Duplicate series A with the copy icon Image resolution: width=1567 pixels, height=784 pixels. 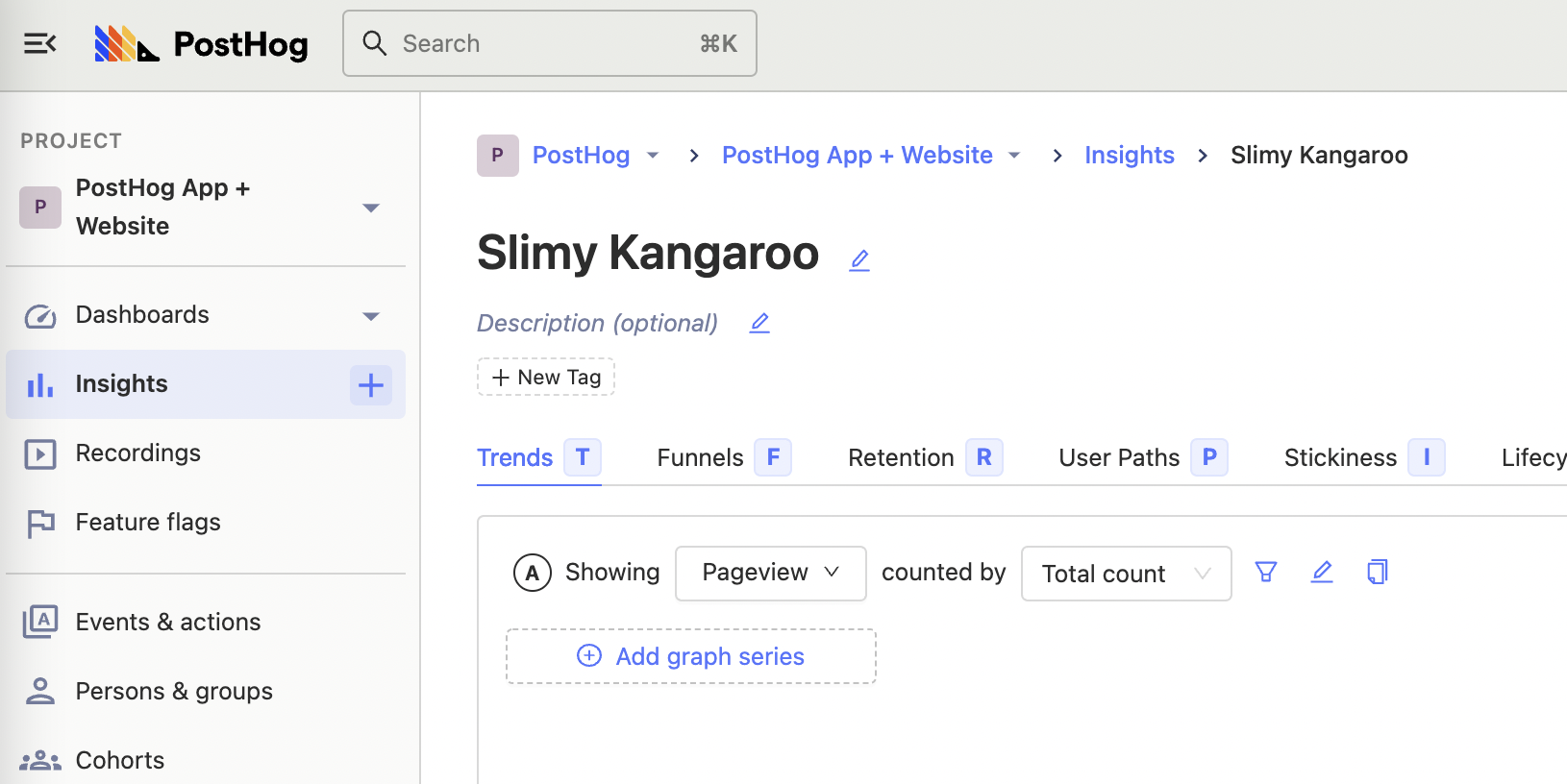pos(1378,573)
